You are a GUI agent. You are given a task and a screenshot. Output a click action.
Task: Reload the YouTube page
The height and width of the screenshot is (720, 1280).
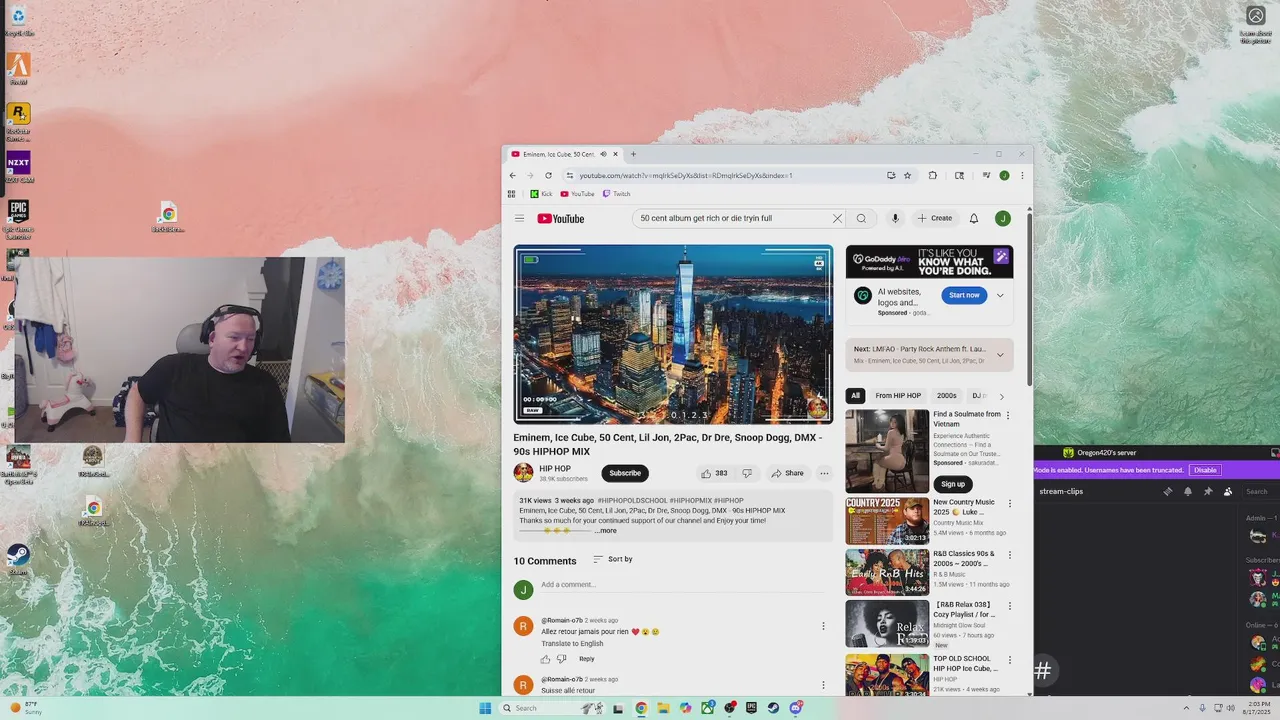[548, 175]
